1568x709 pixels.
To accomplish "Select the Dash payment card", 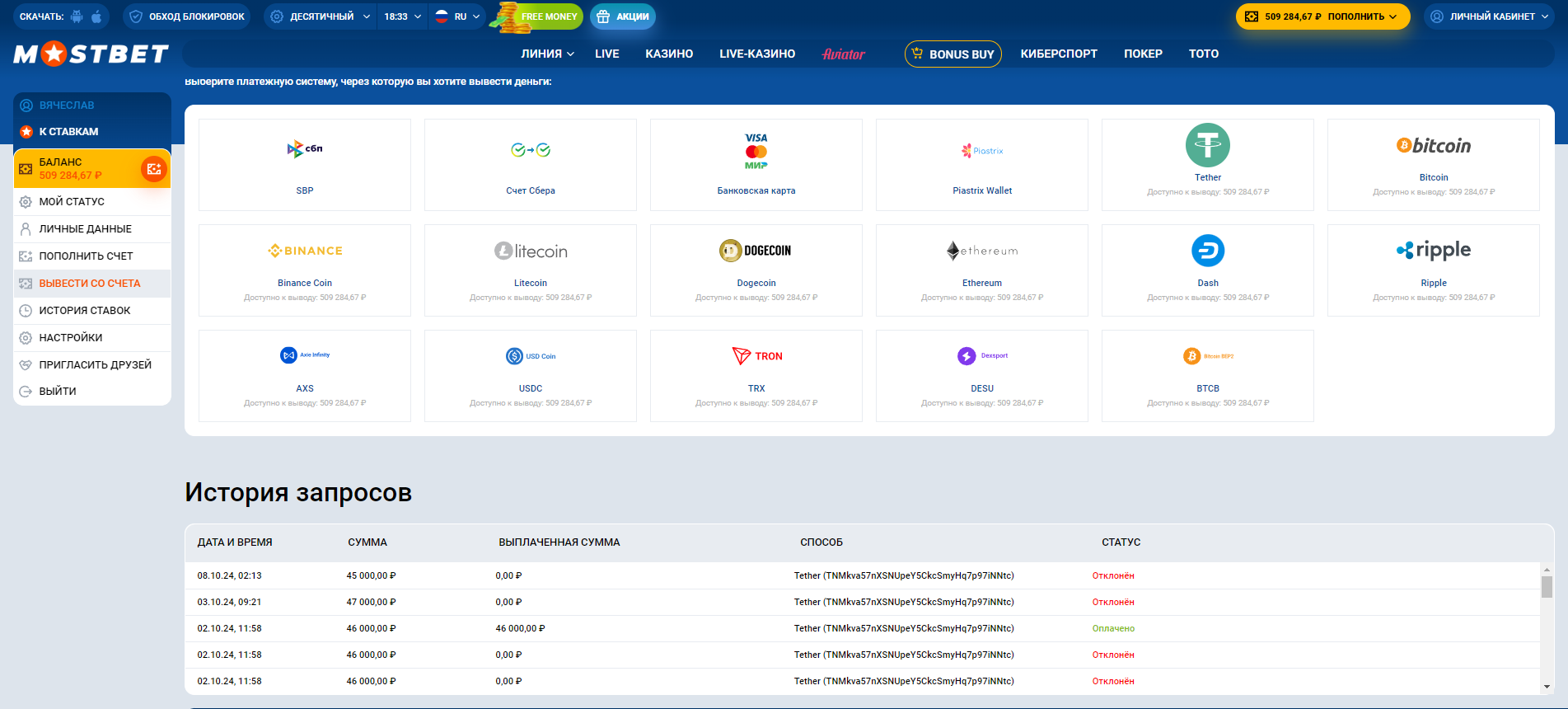I will [1208, 270].
